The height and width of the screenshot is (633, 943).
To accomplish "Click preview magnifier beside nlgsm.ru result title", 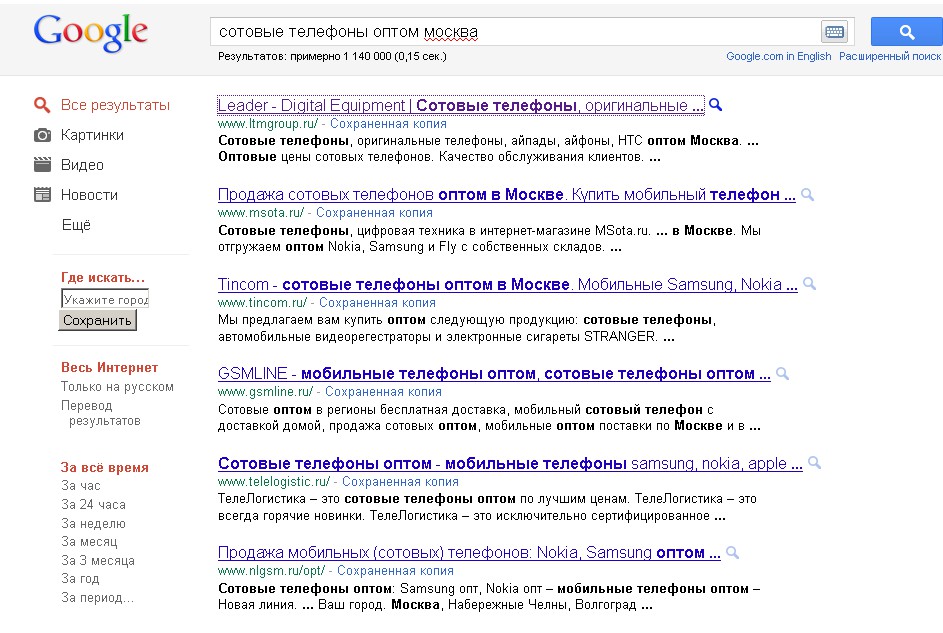I will tap(732, 552).
